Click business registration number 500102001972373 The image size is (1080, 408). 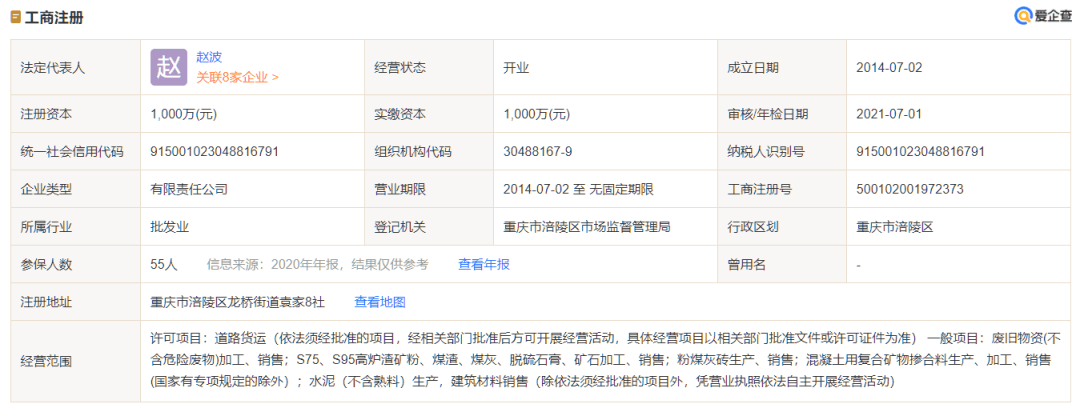[910, 189]
